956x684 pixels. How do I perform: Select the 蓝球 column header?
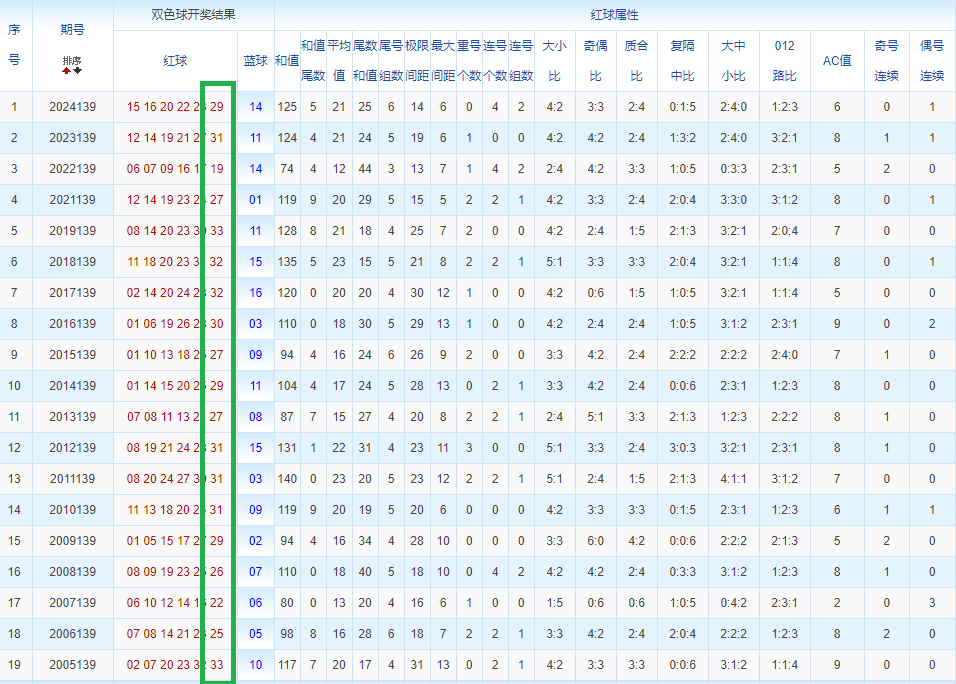(x=255, y=61)
